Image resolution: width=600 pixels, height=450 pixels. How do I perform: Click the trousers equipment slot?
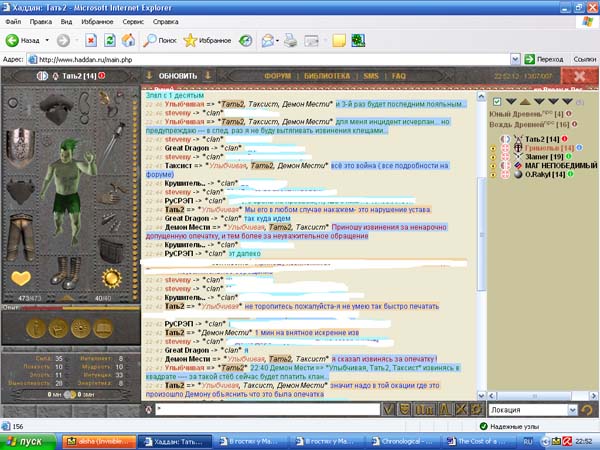[19, 237]
